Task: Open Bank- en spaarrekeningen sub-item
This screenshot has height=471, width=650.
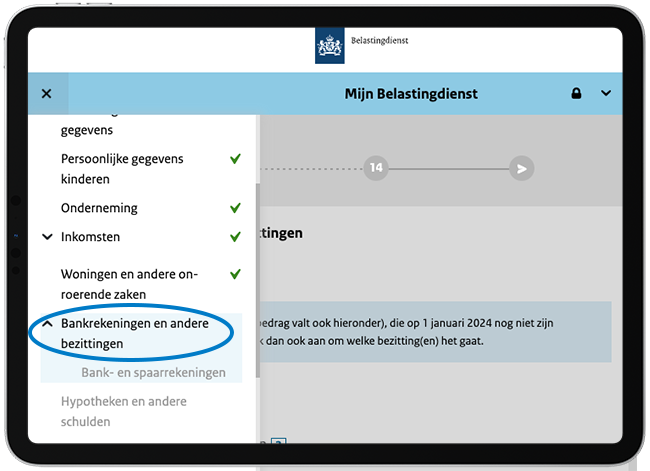Action: coord(153,373)
